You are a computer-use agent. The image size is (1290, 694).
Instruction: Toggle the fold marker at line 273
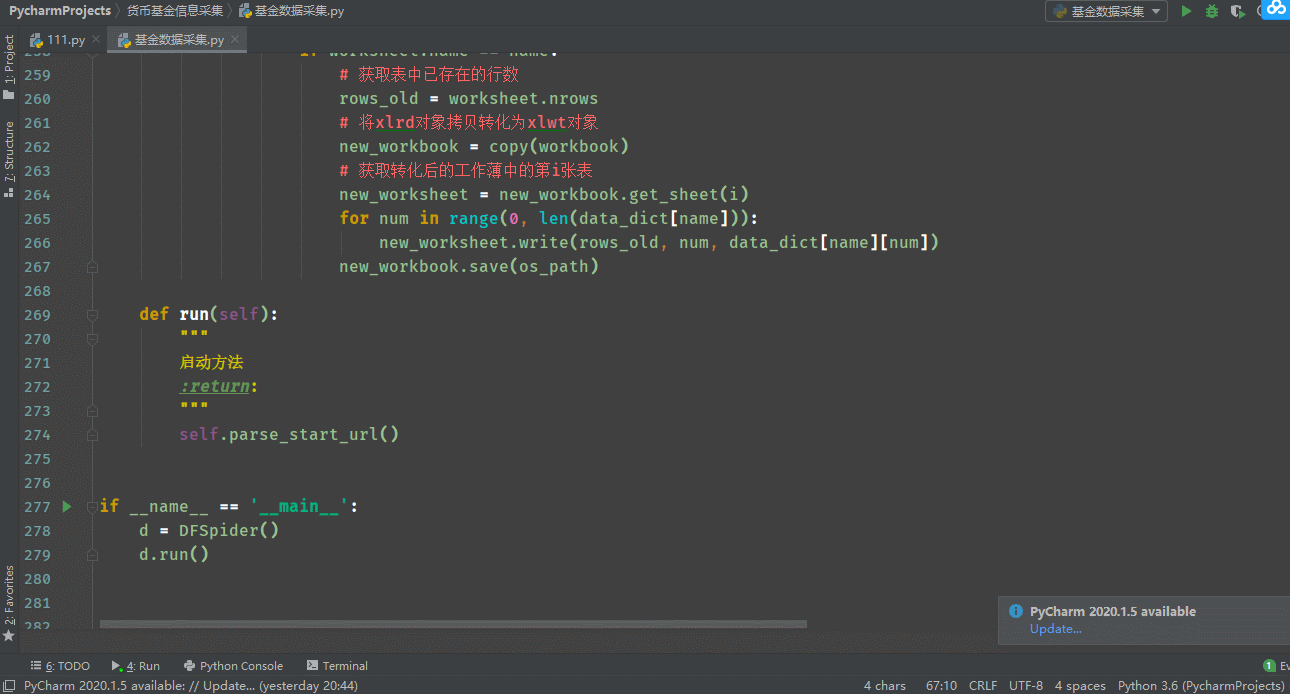pyautogui.click(x=92, y=410)
